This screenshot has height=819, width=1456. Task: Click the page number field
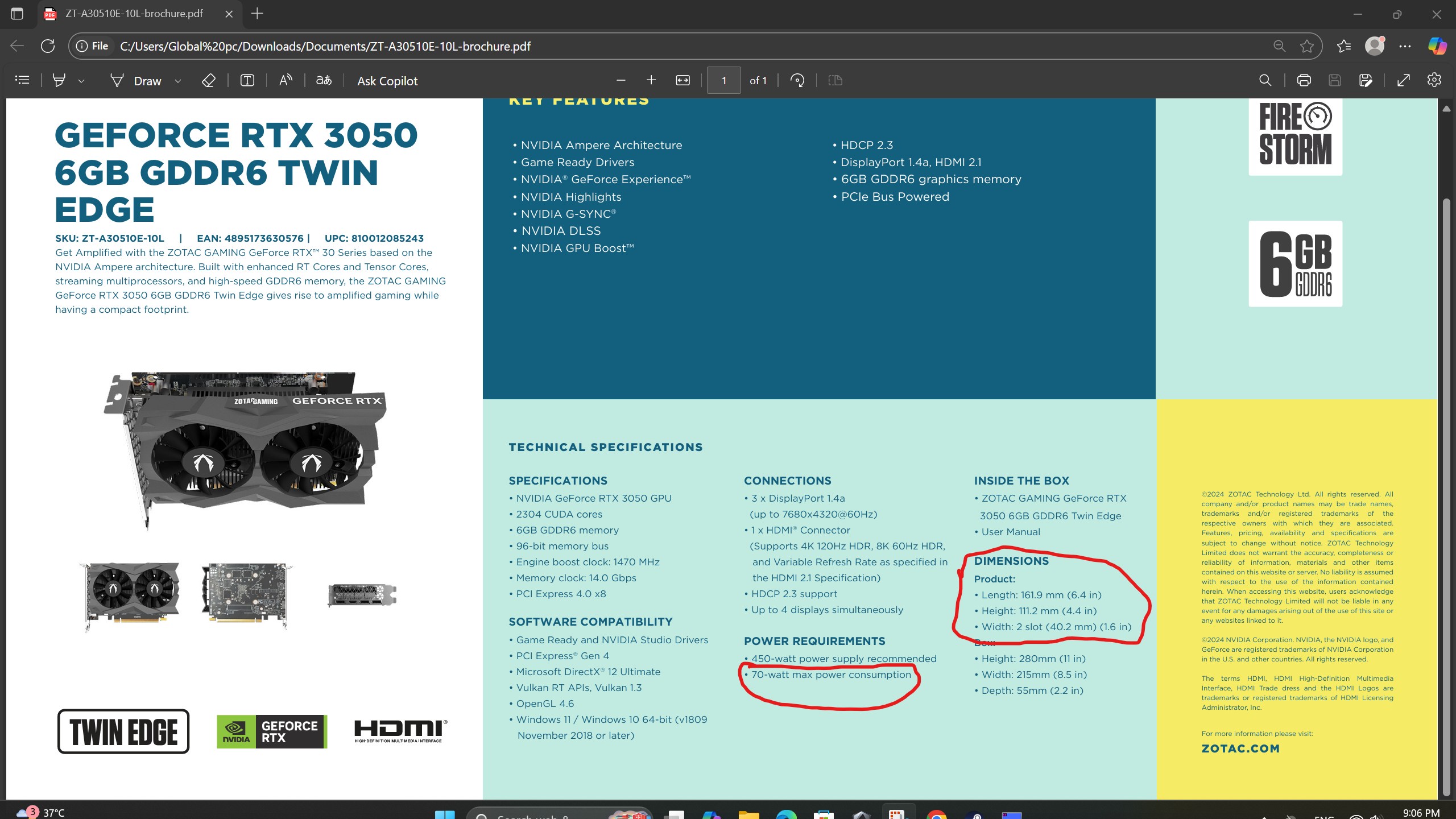click(x=723, y=80)
